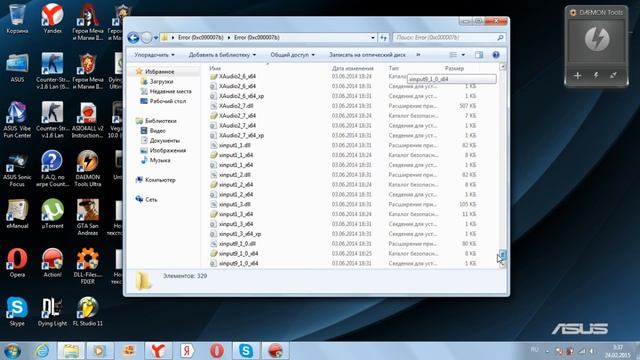Open ASUS Vibe Fun Center shortcut
The height and width of the screenshot is (360, 640).
pyautogui.click(x=17, y=119)
